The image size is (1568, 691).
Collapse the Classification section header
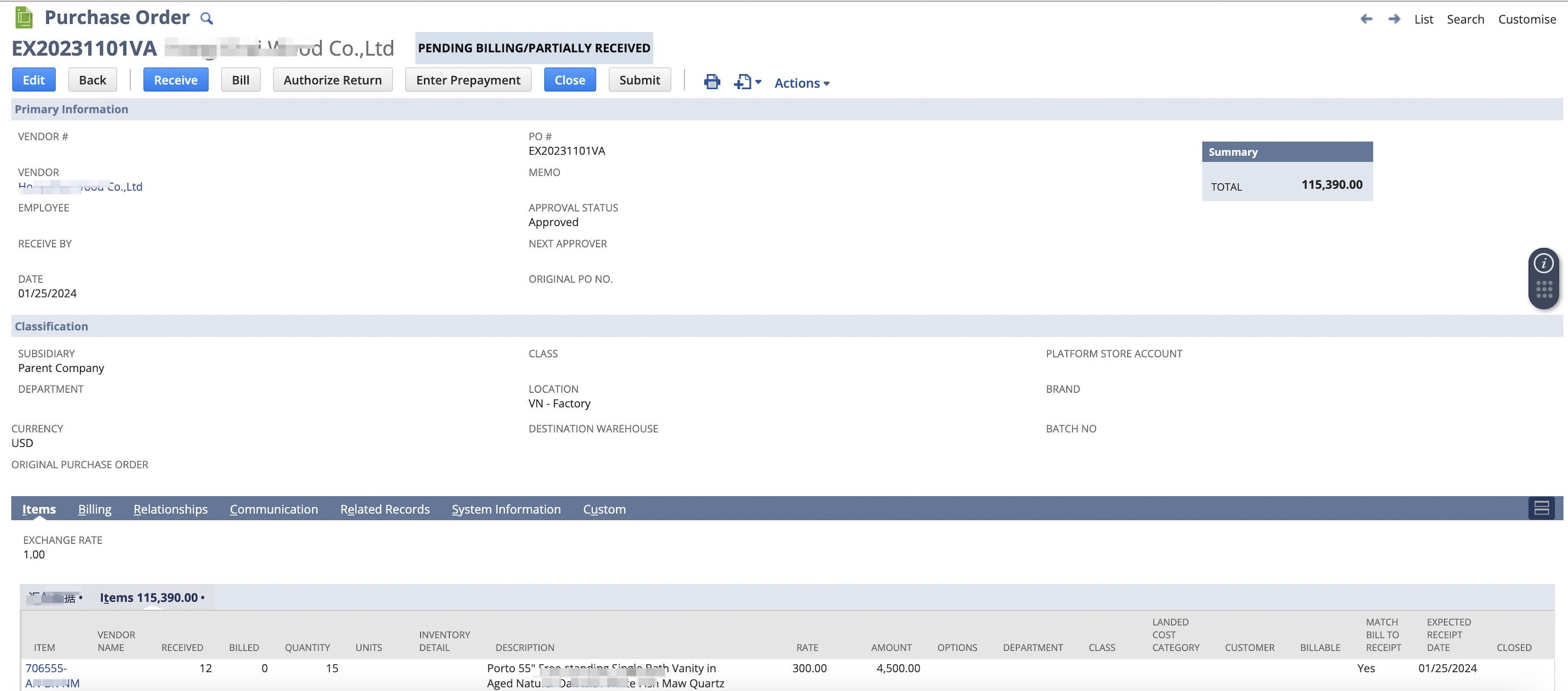[786, 326]
